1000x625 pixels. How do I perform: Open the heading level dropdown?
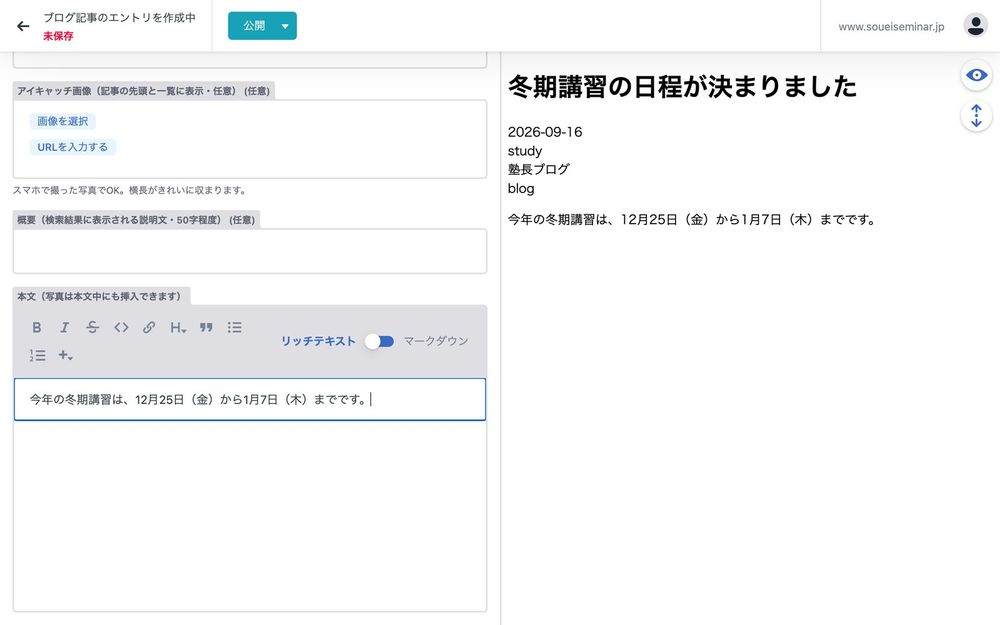(x=178, y=327)
